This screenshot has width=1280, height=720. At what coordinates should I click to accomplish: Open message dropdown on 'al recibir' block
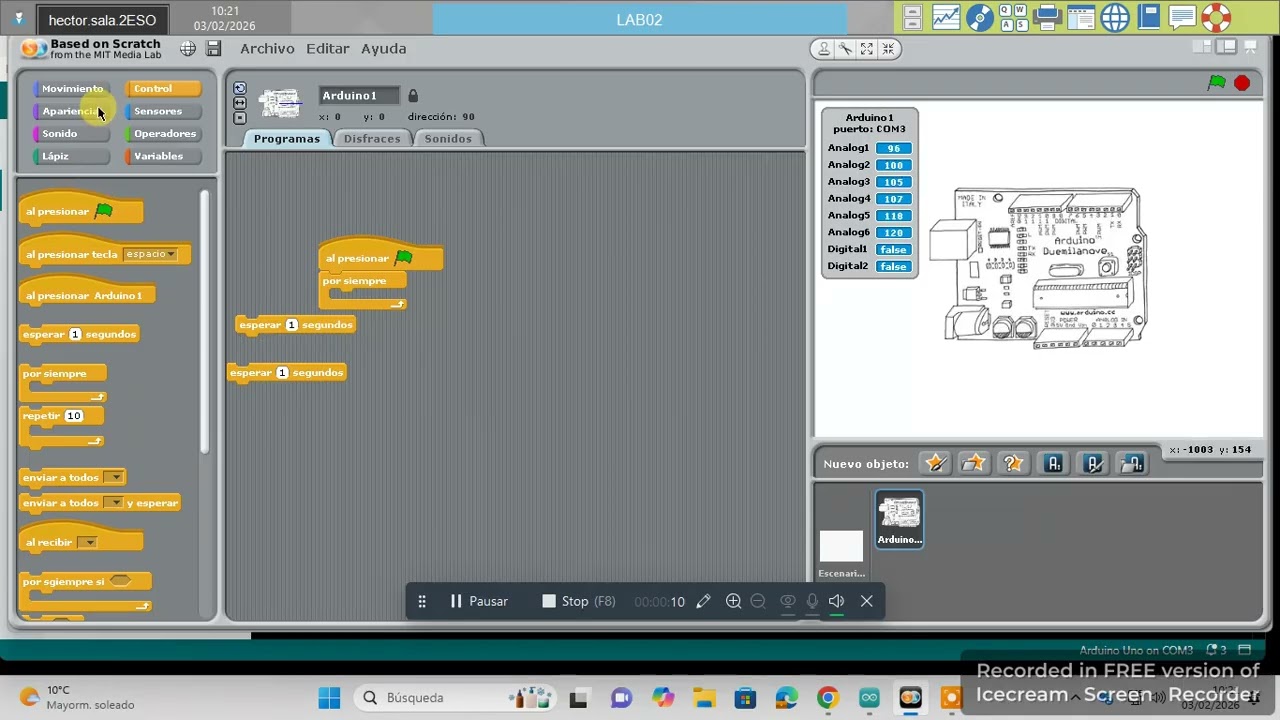coord(87,542)
